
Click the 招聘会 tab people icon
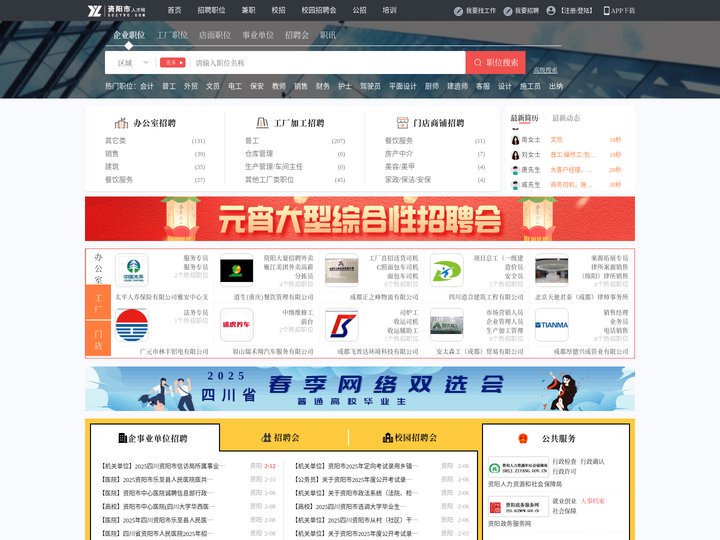click(266, 438)
